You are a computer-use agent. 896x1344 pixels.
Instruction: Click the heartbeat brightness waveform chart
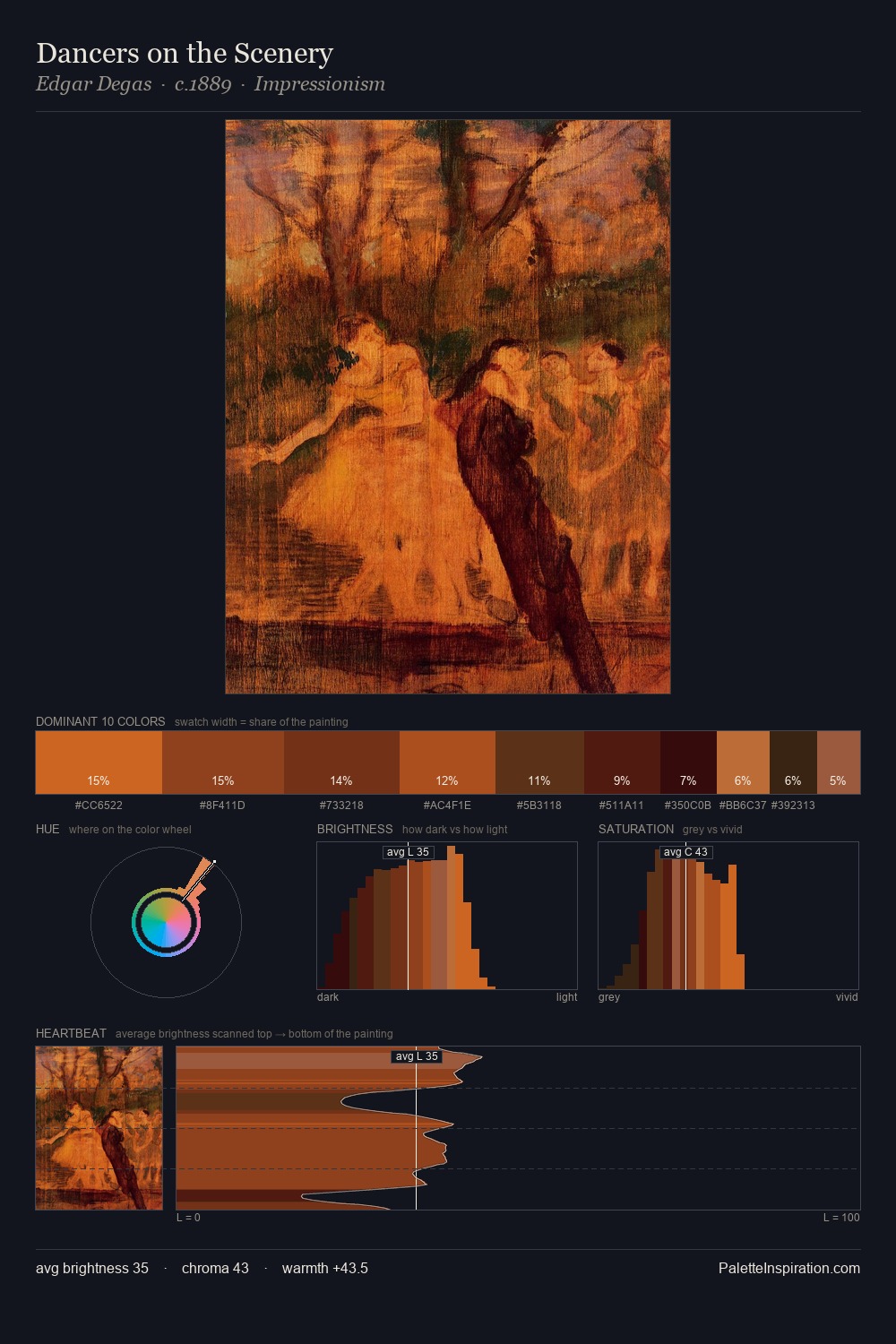pos(518,1128)
